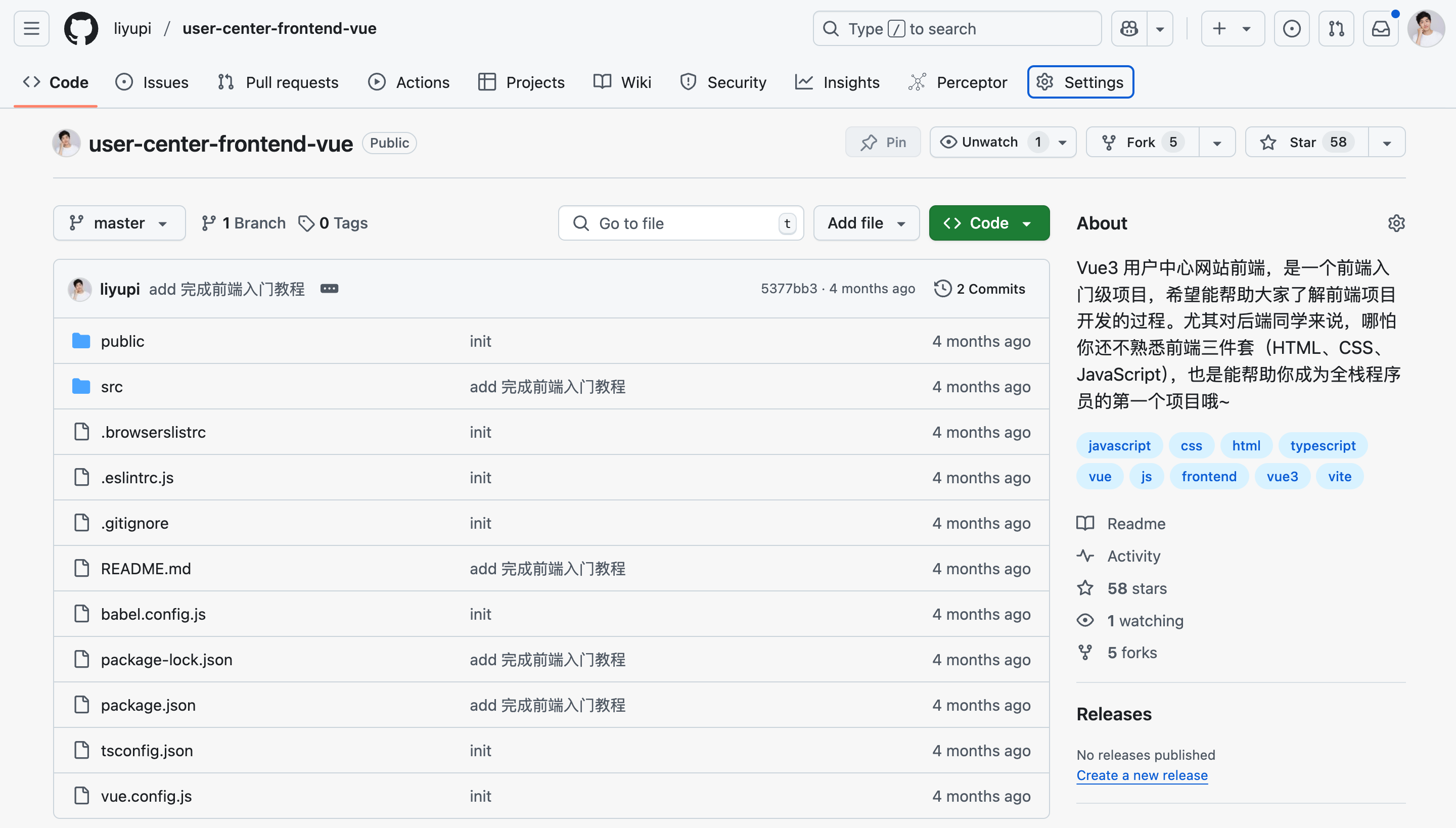Edit About details via gear icon
The height and width of the screenshot is (828, 1456).
click(x=1396, y=223)
